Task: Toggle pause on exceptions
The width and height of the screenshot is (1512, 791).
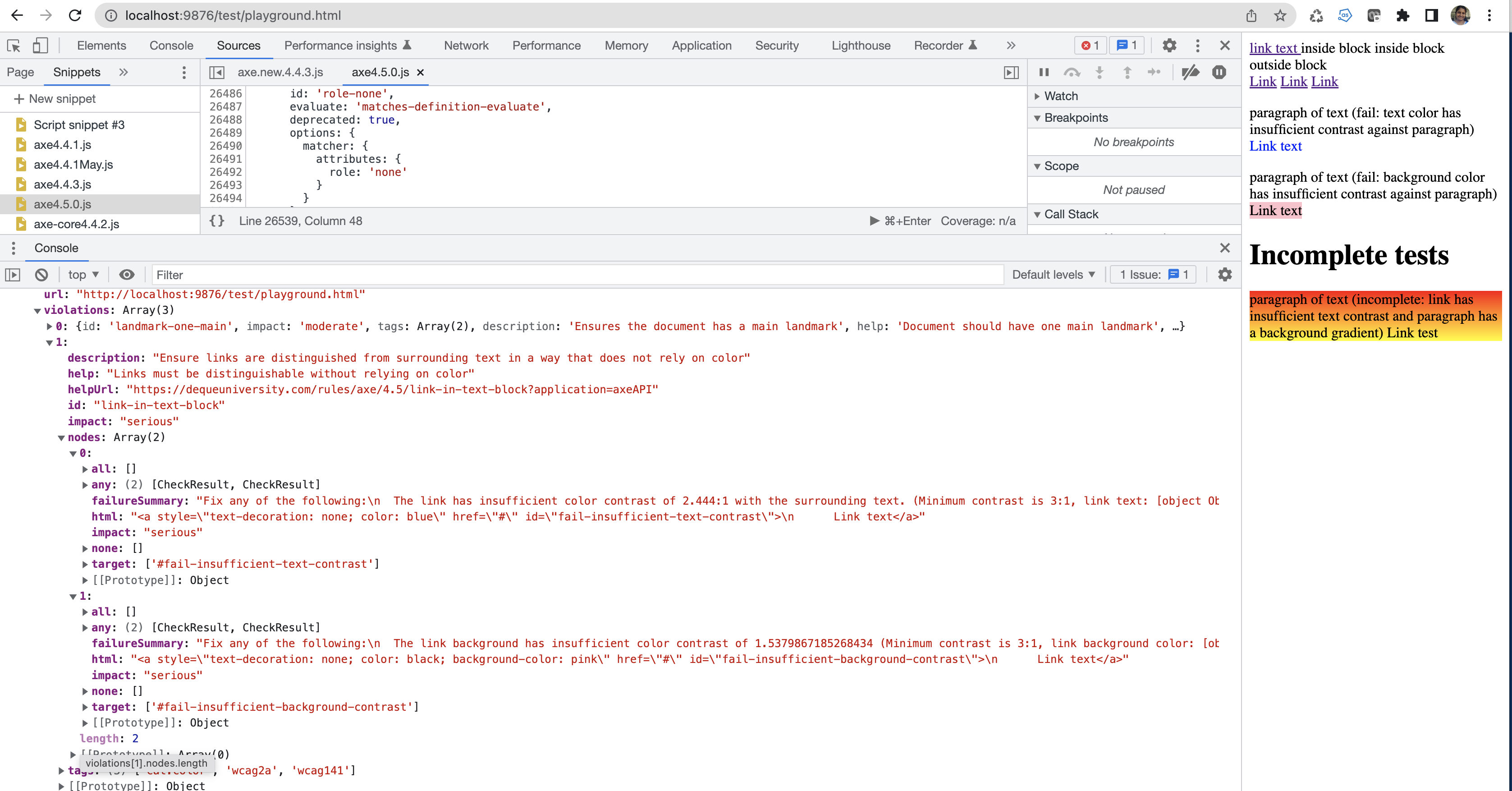Action: tap(1219, 72)
